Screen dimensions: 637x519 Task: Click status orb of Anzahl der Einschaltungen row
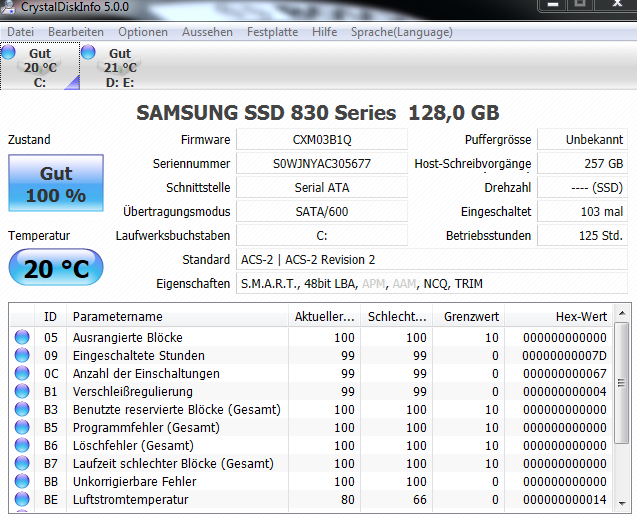pyautogui.click(x=22, y=373)
